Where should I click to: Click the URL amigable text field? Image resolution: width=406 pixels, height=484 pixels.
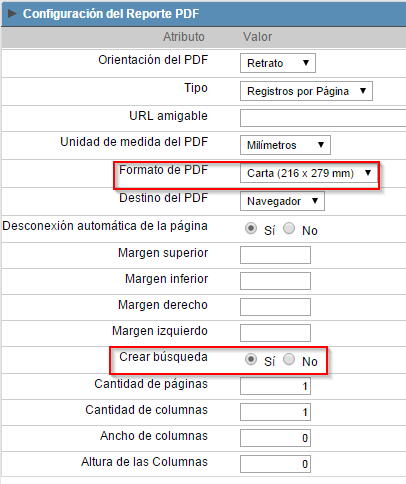tap(323, 118)
